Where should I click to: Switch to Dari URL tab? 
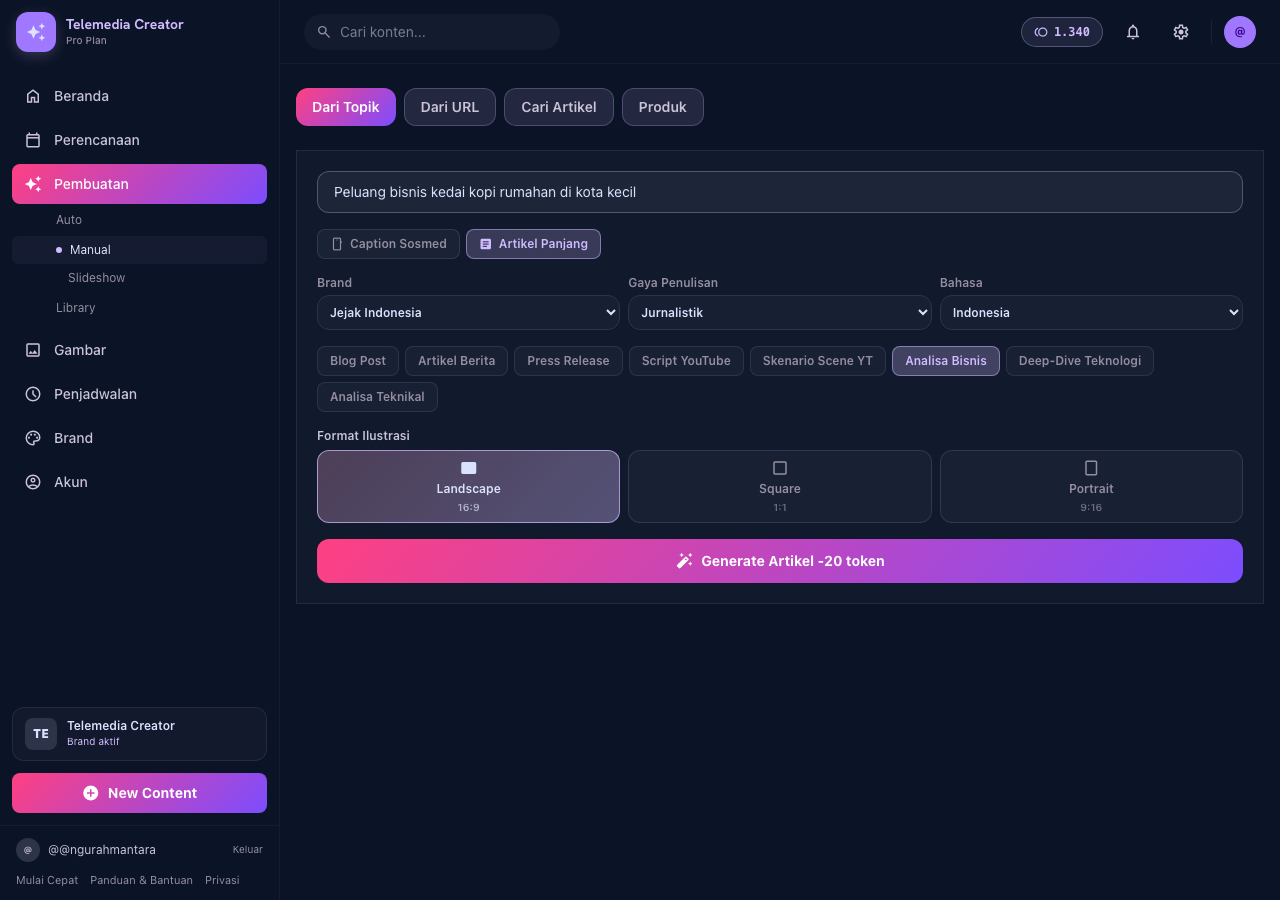(450, 107)
